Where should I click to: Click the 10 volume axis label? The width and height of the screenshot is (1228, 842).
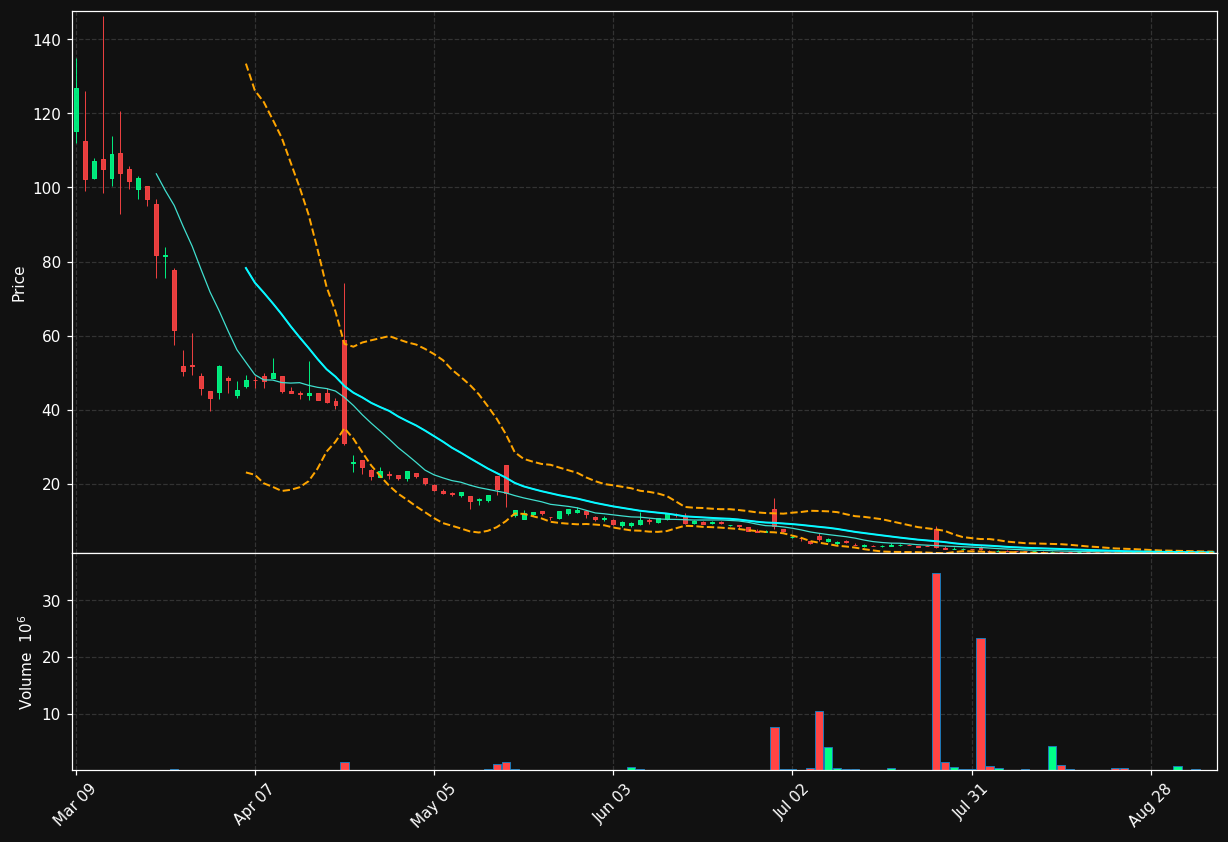coord(52,714)
